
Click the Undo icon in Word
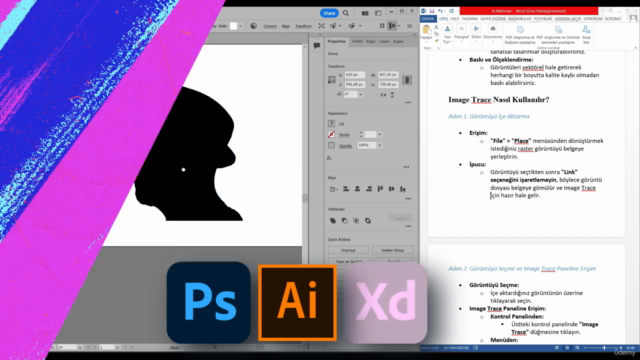click(x=440, y=11)
